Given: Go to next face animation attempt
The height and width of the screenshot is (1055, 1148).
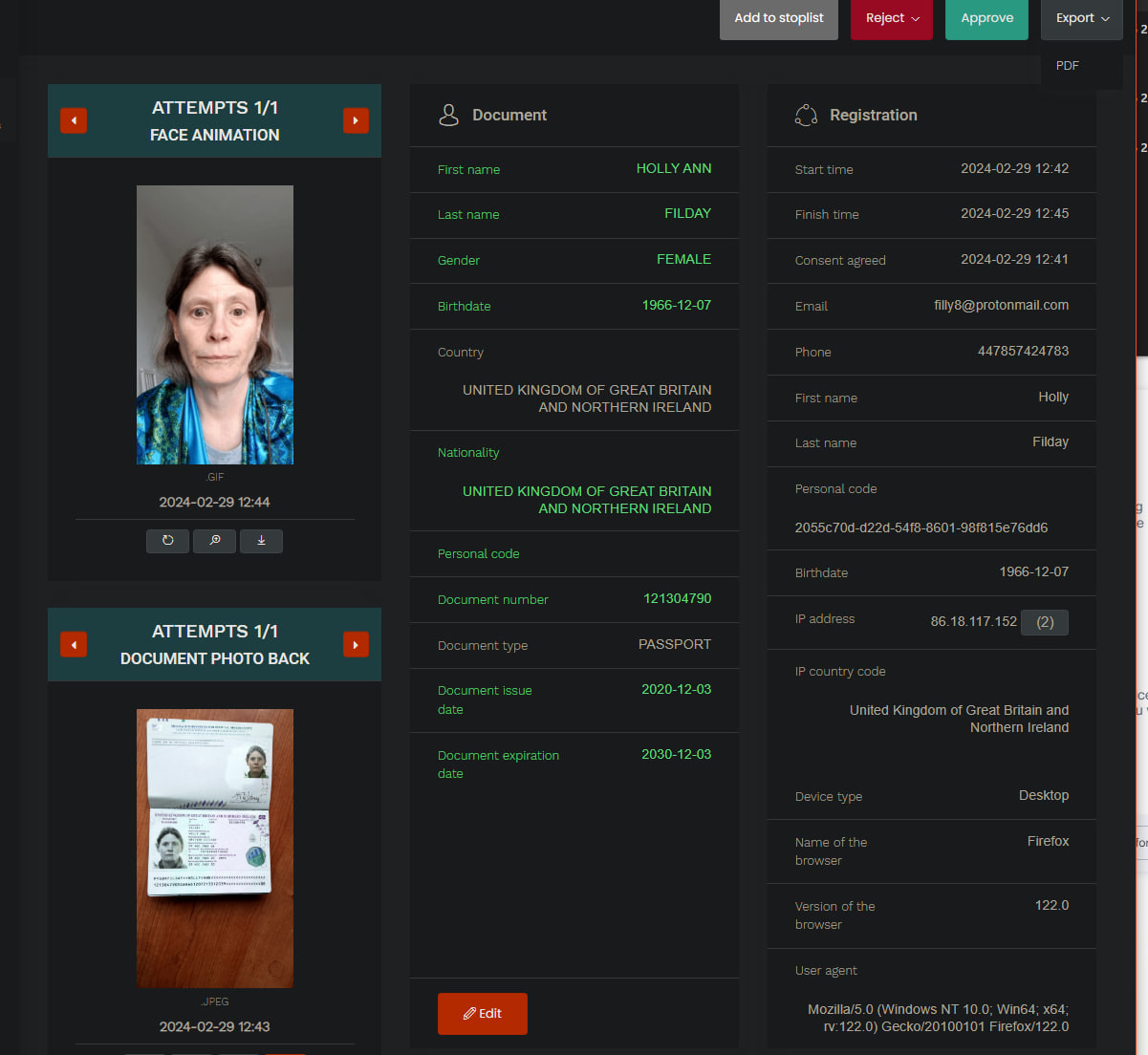Looking at the screenshot, I should pyautogui.click(x=356, y=120).
